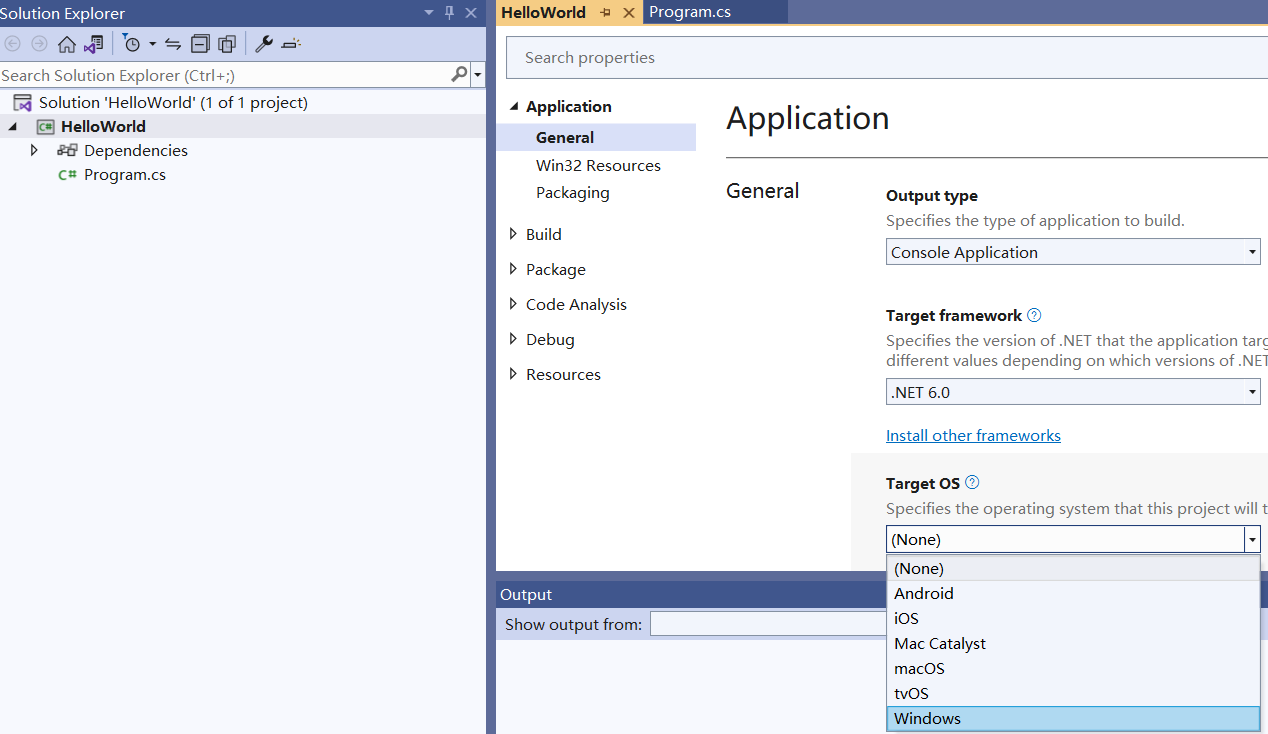Switch to the HelloWorld properties tab
Image resolution: width=1268 pixels, height=734 pixels.
543,12
